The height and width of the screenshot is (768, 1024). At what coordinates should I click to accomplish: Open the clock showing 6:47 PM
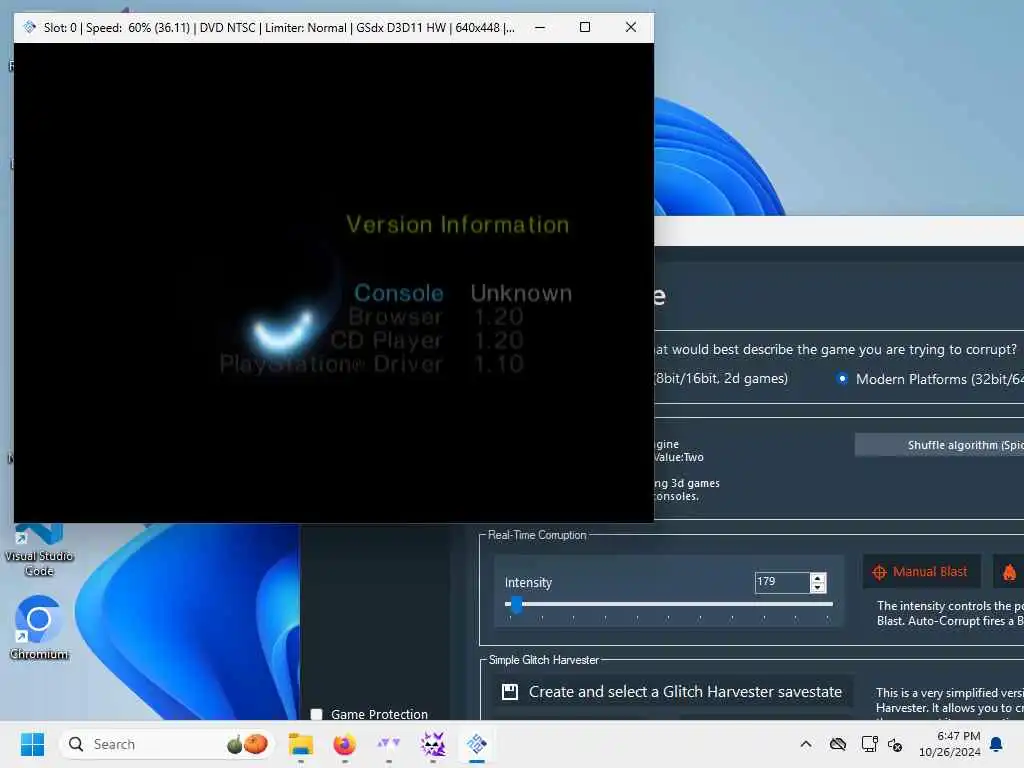(x=950, y=744)
